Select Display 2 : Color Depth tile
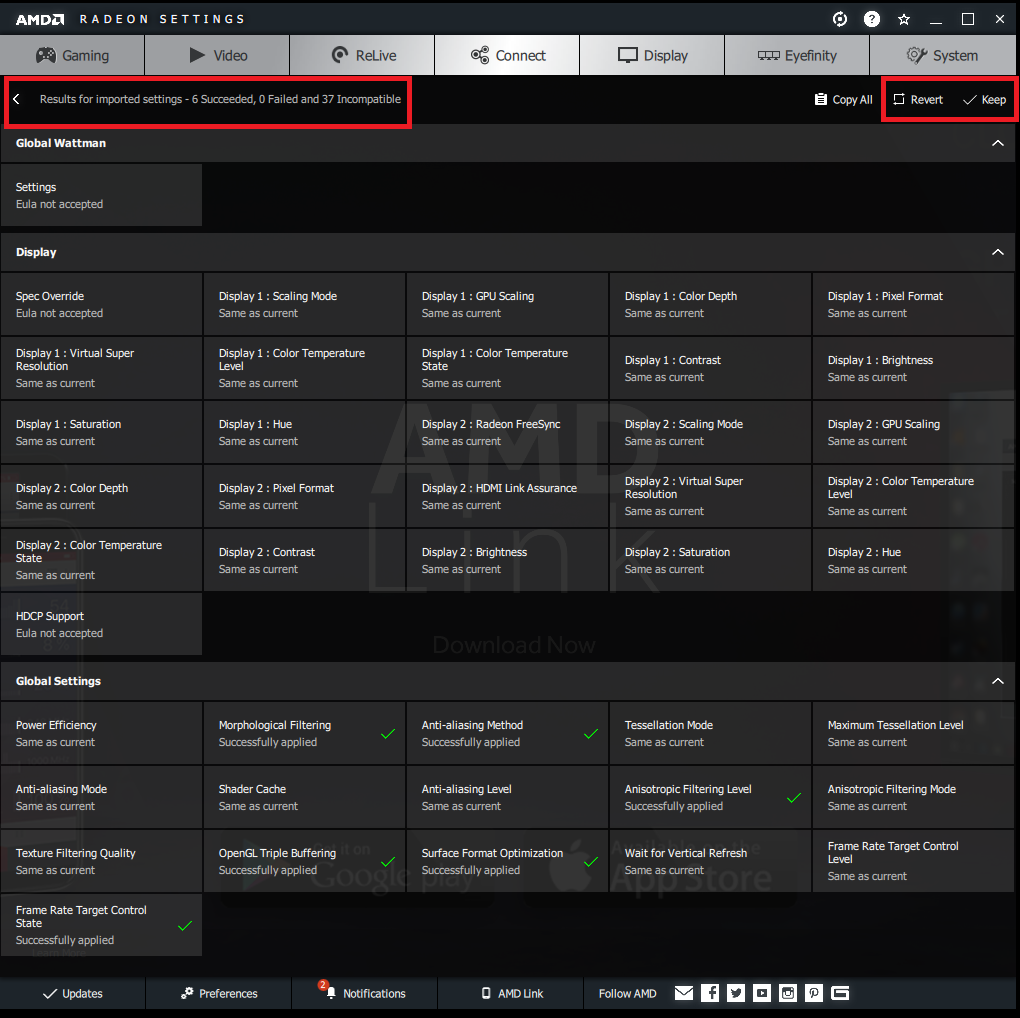The height and width of the screenshot is (1018, 1020). click(x=101, y=496)
